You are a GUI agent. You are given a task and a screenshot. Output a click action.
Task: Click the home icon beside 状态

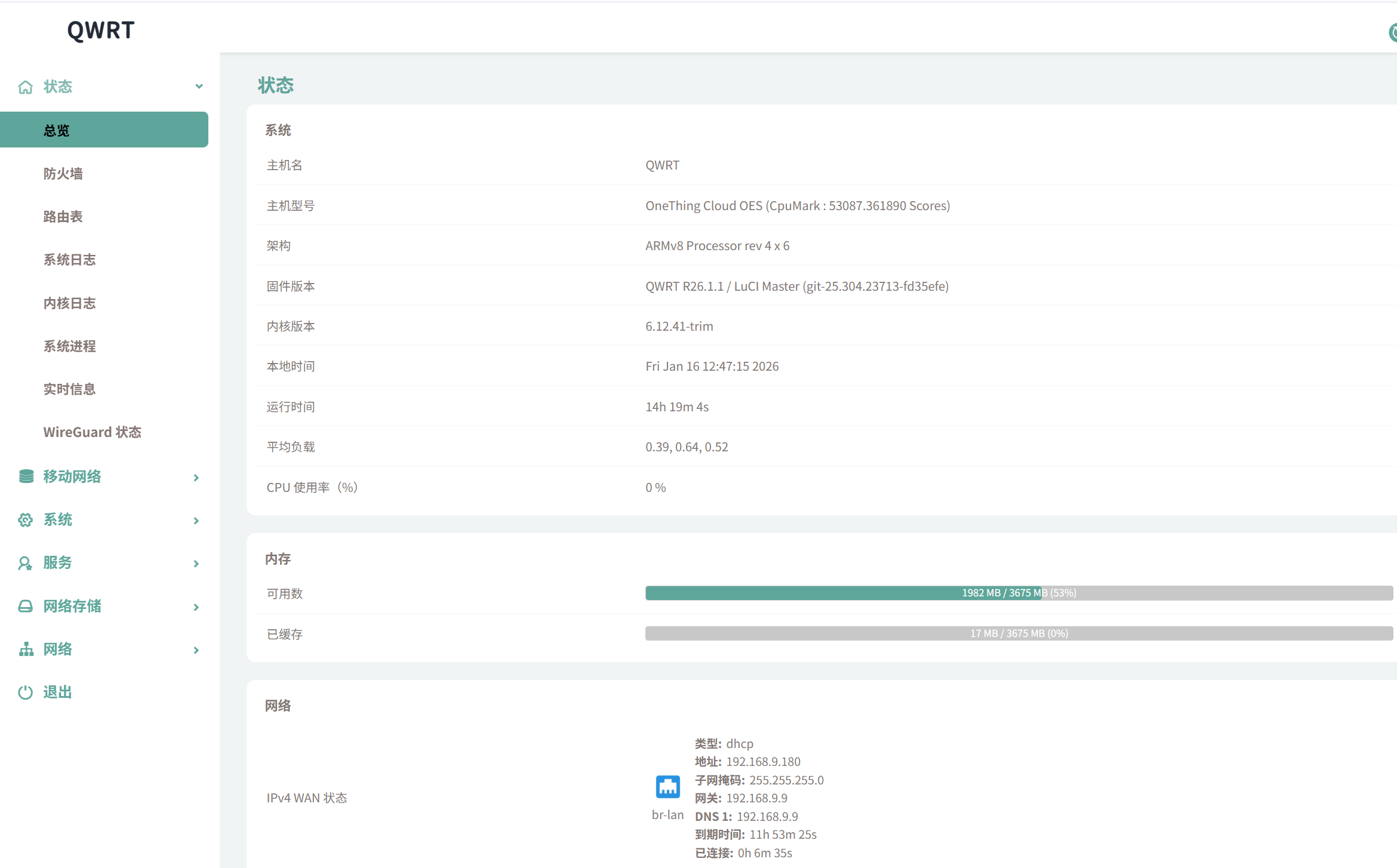point(25,87)
